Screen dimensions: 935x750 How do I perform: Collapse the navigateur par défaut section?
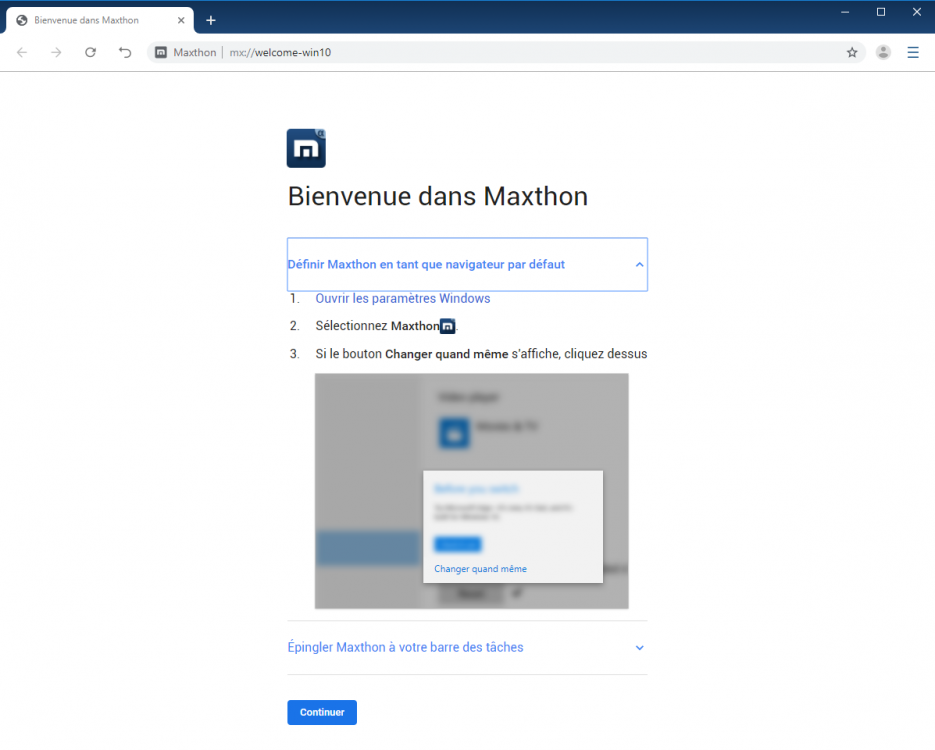click(x=639, y=264)
